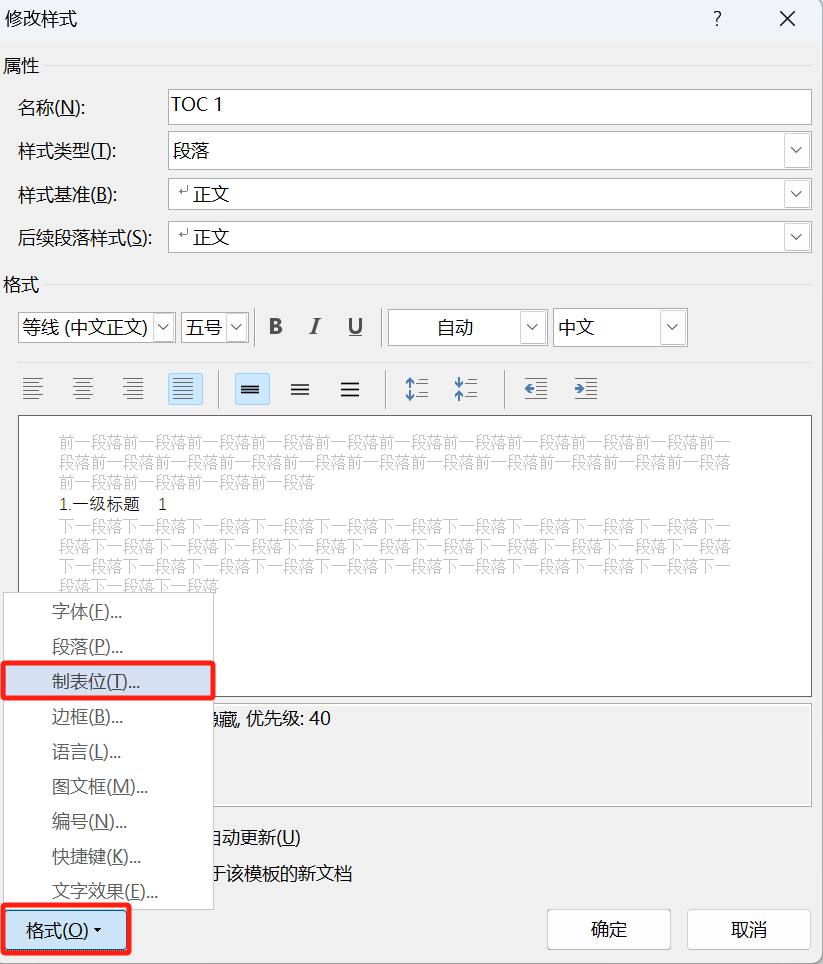Dismiss the dialog via 取消
The image size is (823, 964).
[x=749, y=929]
